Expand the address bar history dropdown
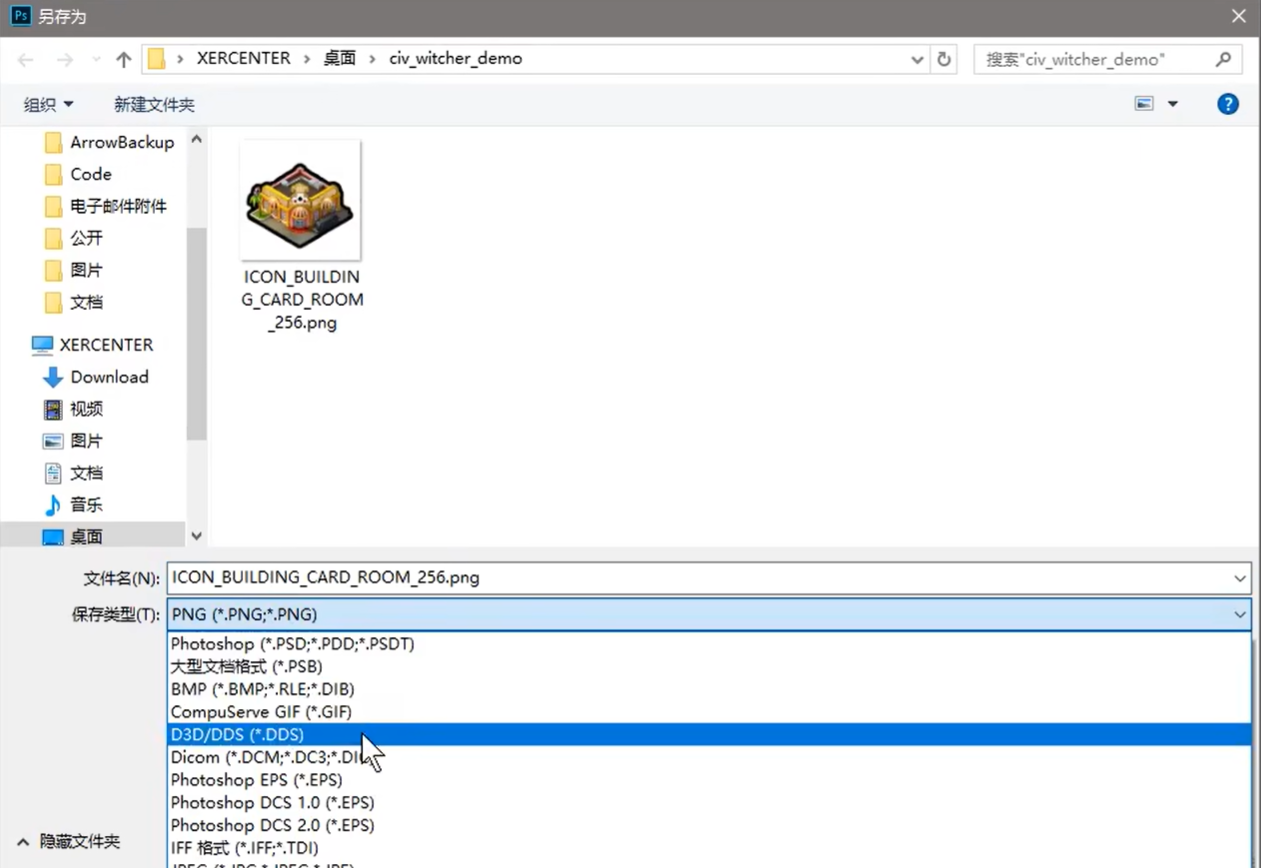1261x868 pixels. click(x=917, y=60)
